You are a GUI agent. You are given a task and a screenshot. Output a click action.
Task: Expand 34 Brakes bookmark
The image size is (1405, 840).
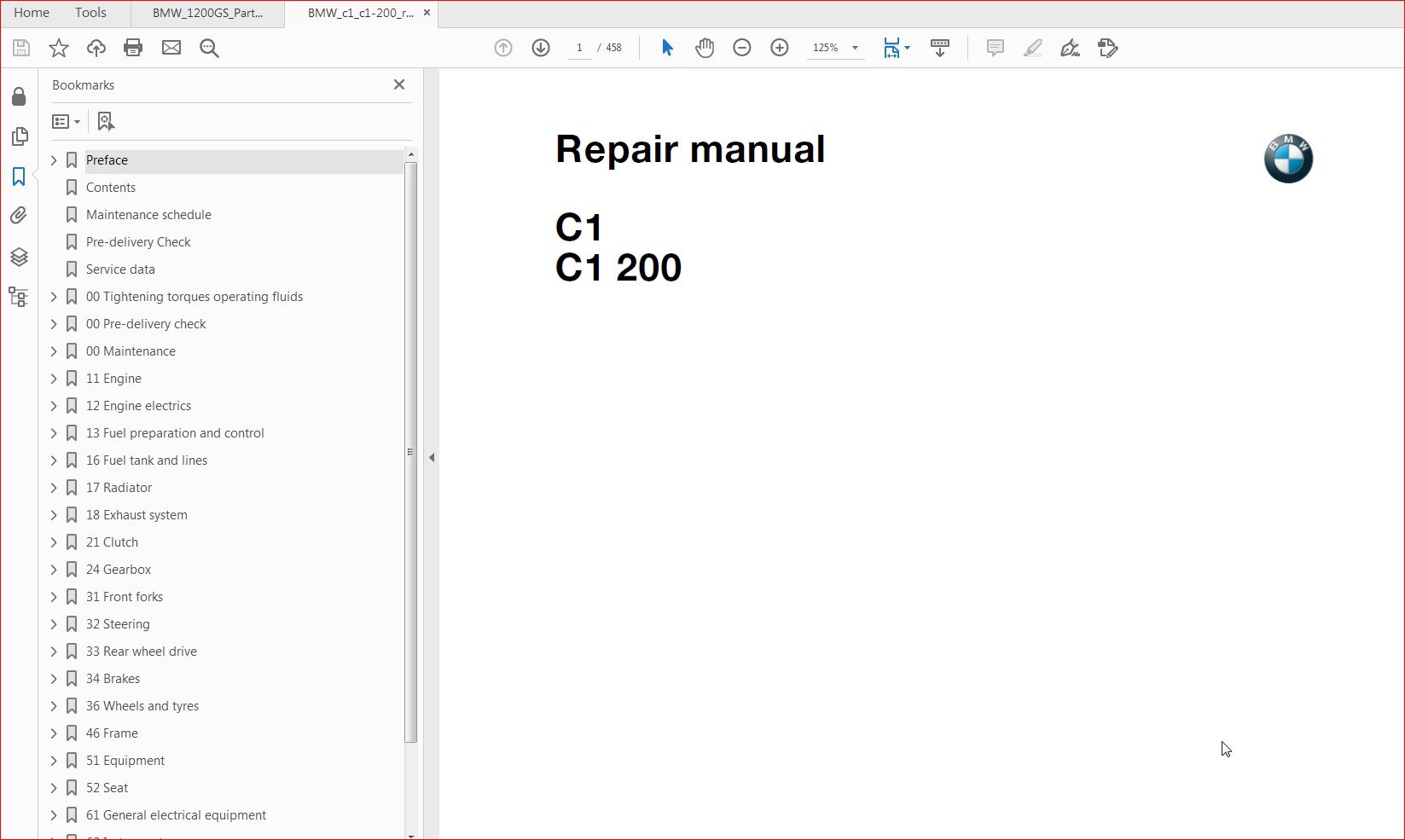pyautogui.click(x=54, y=679)
